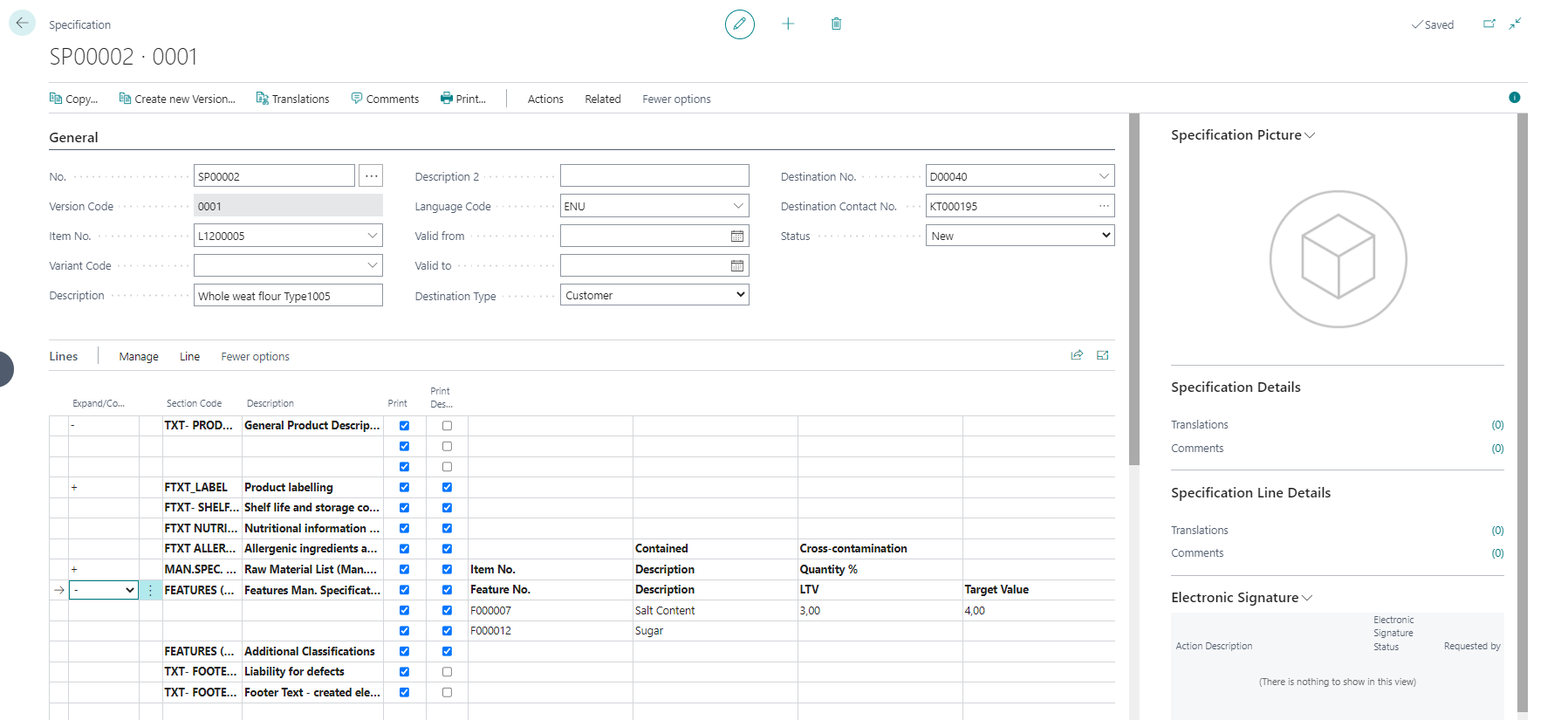The width and height of the screenshot is (1568, 720).
Task: Open the Valid to calendar picker
Action: click(x=737, y=266)
